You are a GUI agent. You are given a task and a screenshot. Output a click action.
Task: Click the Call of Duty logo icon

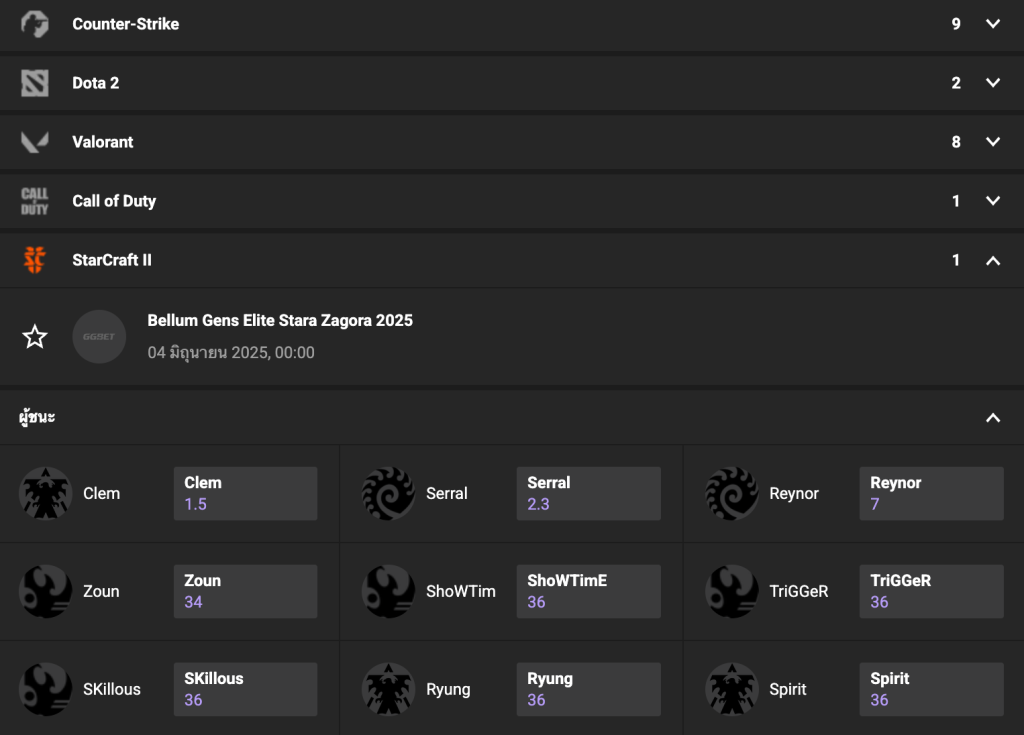(35, 201)
